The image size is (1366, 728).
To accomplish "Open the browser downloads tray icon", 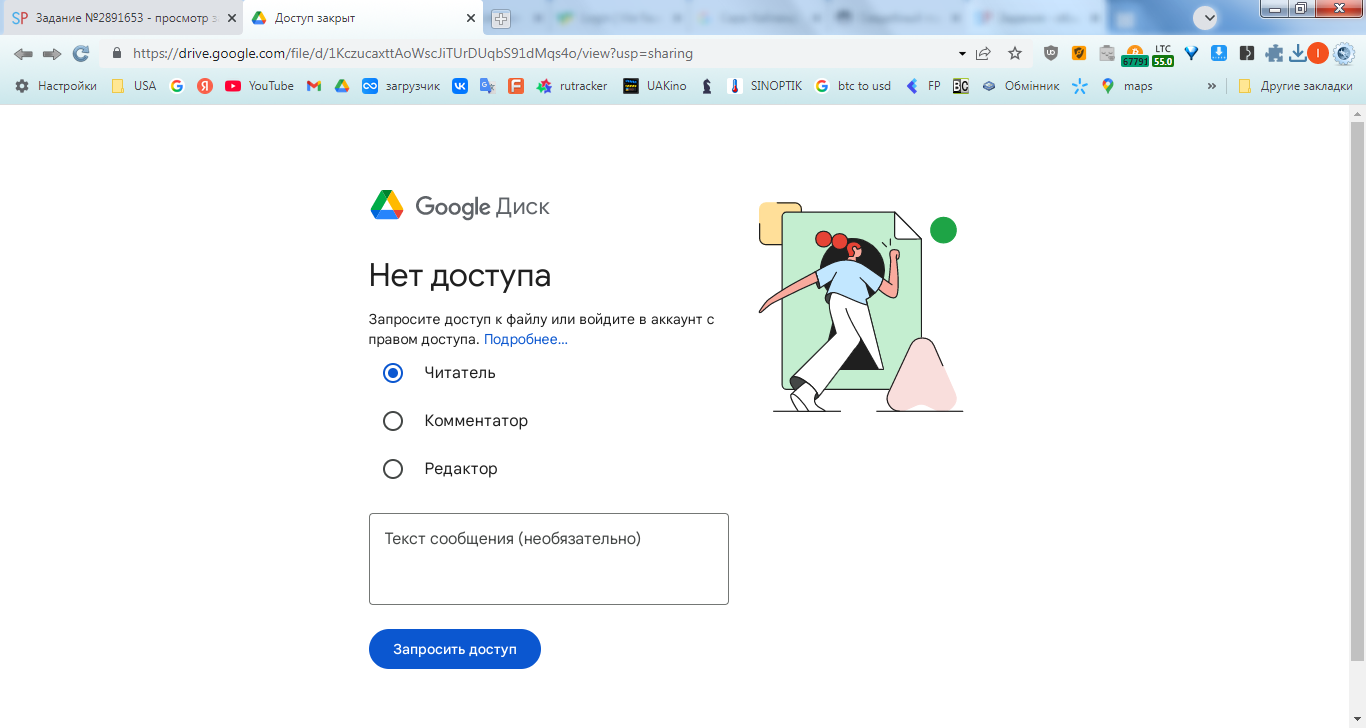I will click(1297, 53).
